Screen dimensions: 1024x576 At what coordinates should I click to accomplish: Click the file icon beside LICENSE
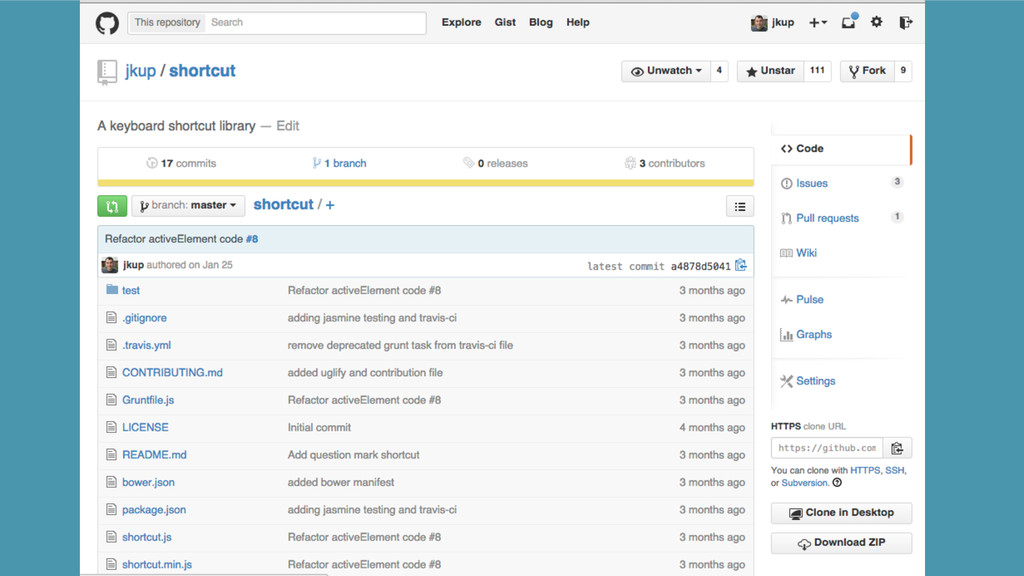(x=111, y=427)
